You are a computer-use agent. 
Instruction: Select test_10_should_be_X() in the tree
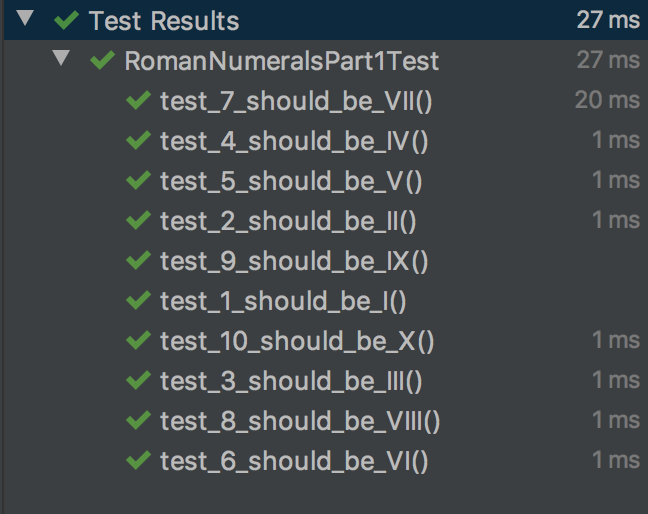297,341
